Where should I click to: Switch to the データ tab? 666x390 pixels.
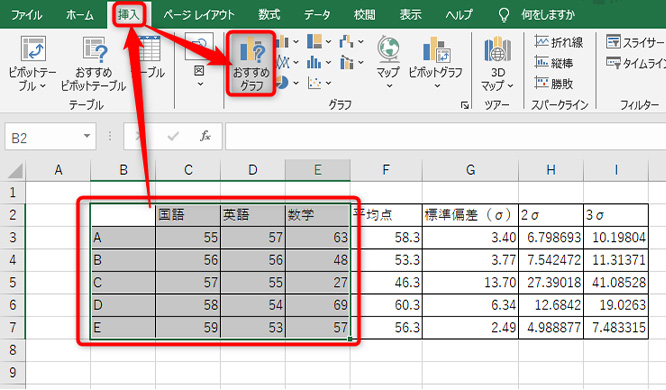pyautogui.click(x=317, y=15)
